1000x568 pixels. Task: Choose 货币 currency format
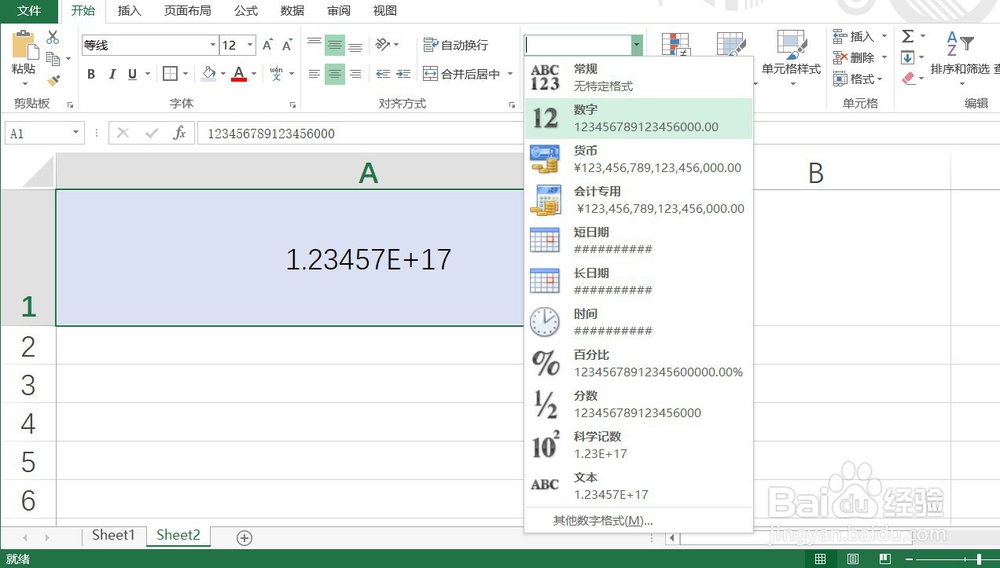pyautogui.click(x=638, y=159)
